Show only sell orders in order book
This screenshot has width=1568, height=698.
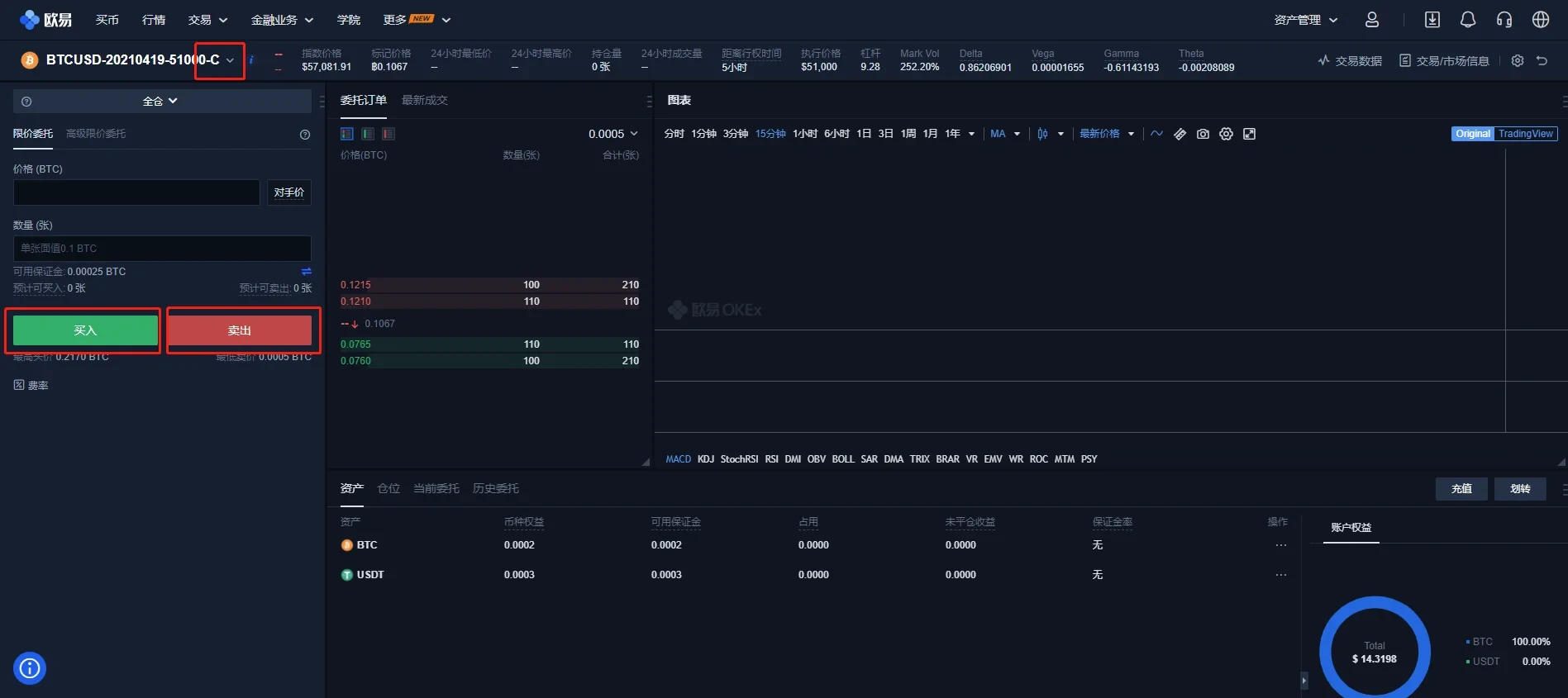(388, 134)
